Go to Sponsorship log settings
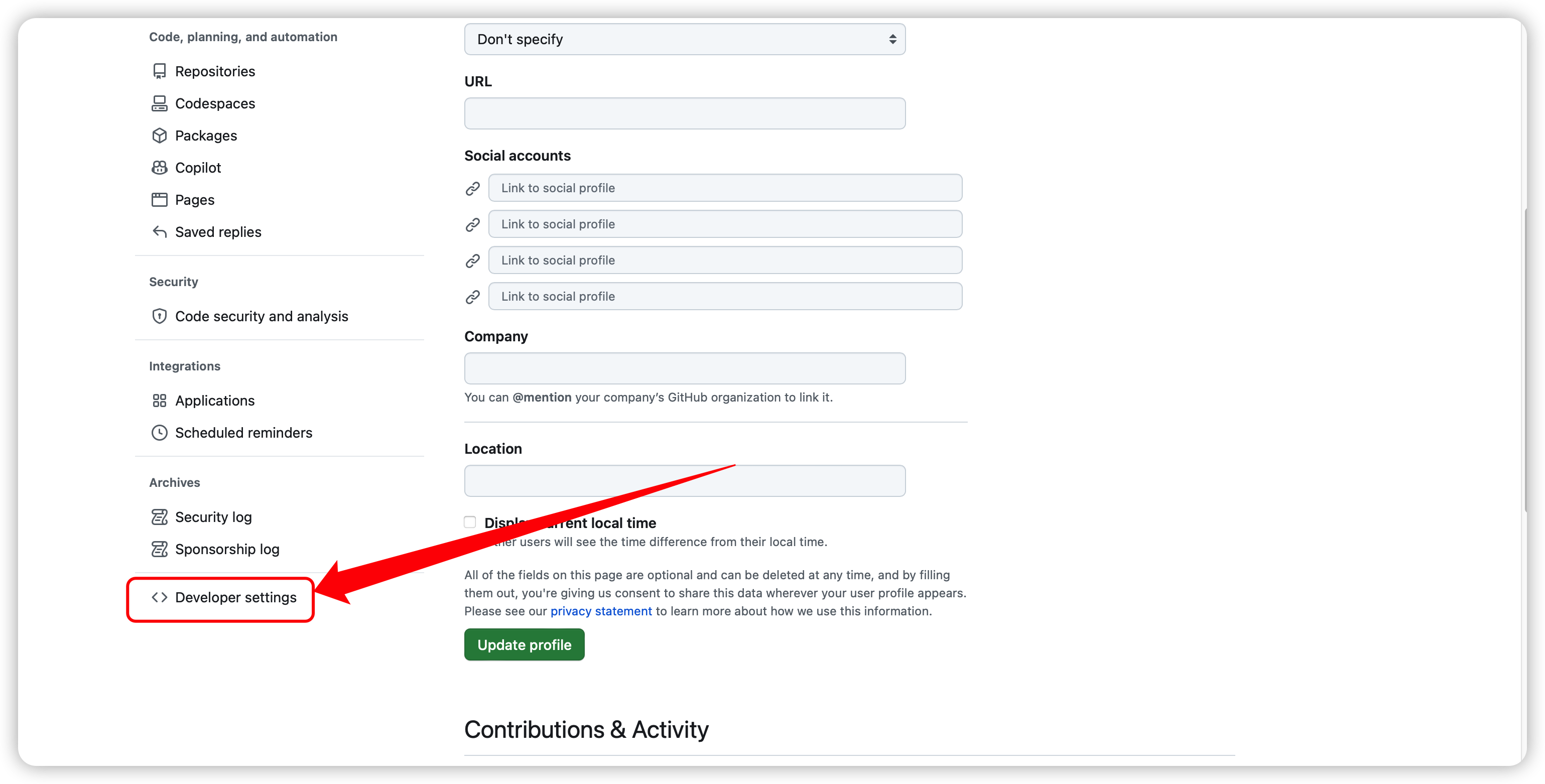The width and height of the screenshot is (1545, 784). coord(227,550)
